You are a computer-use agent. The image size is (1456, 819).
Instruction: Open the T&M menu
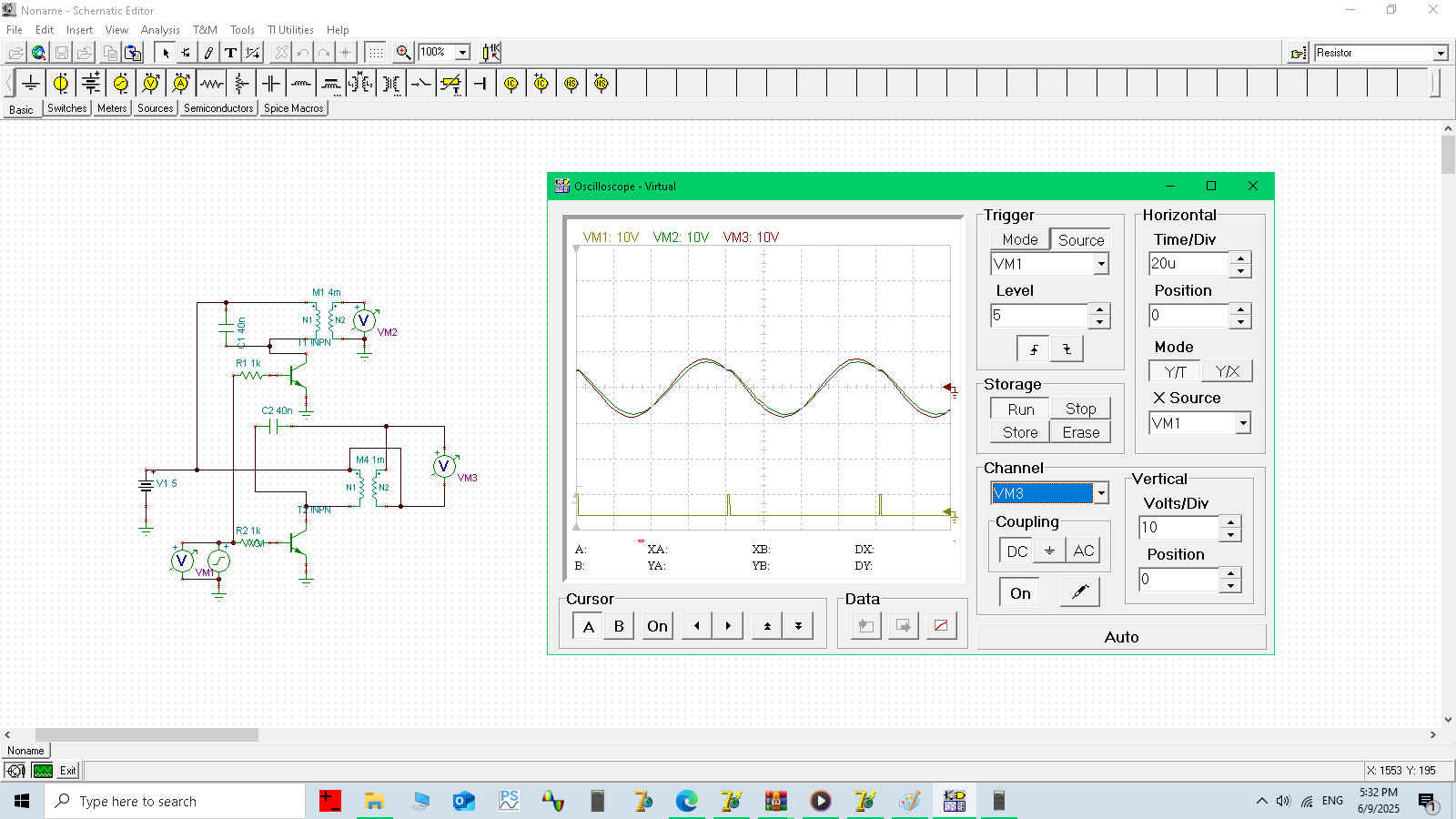tap(205, 30)
